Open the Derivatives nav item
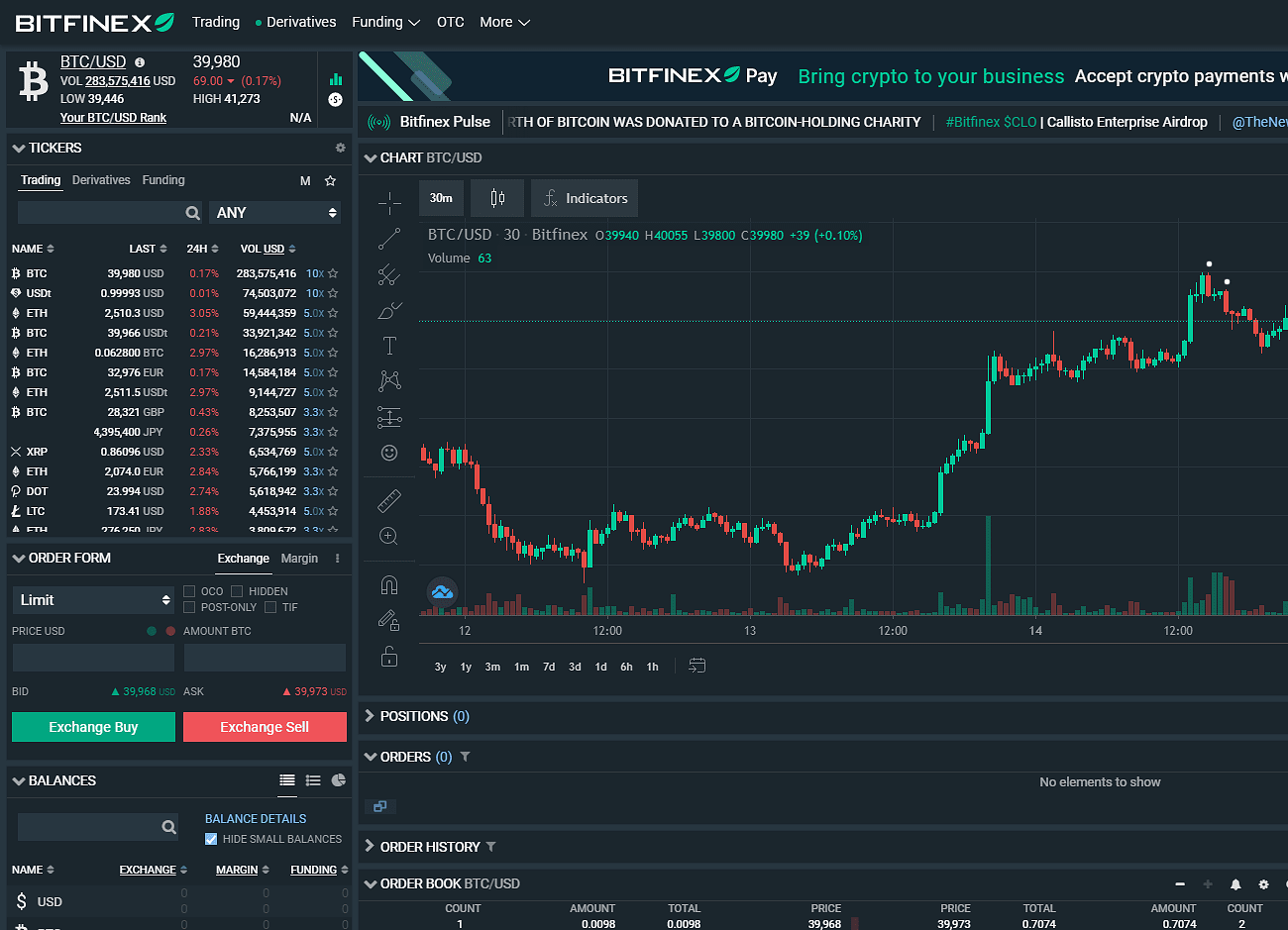Viewport: 1288px width, 930px height. click(295, 22)
